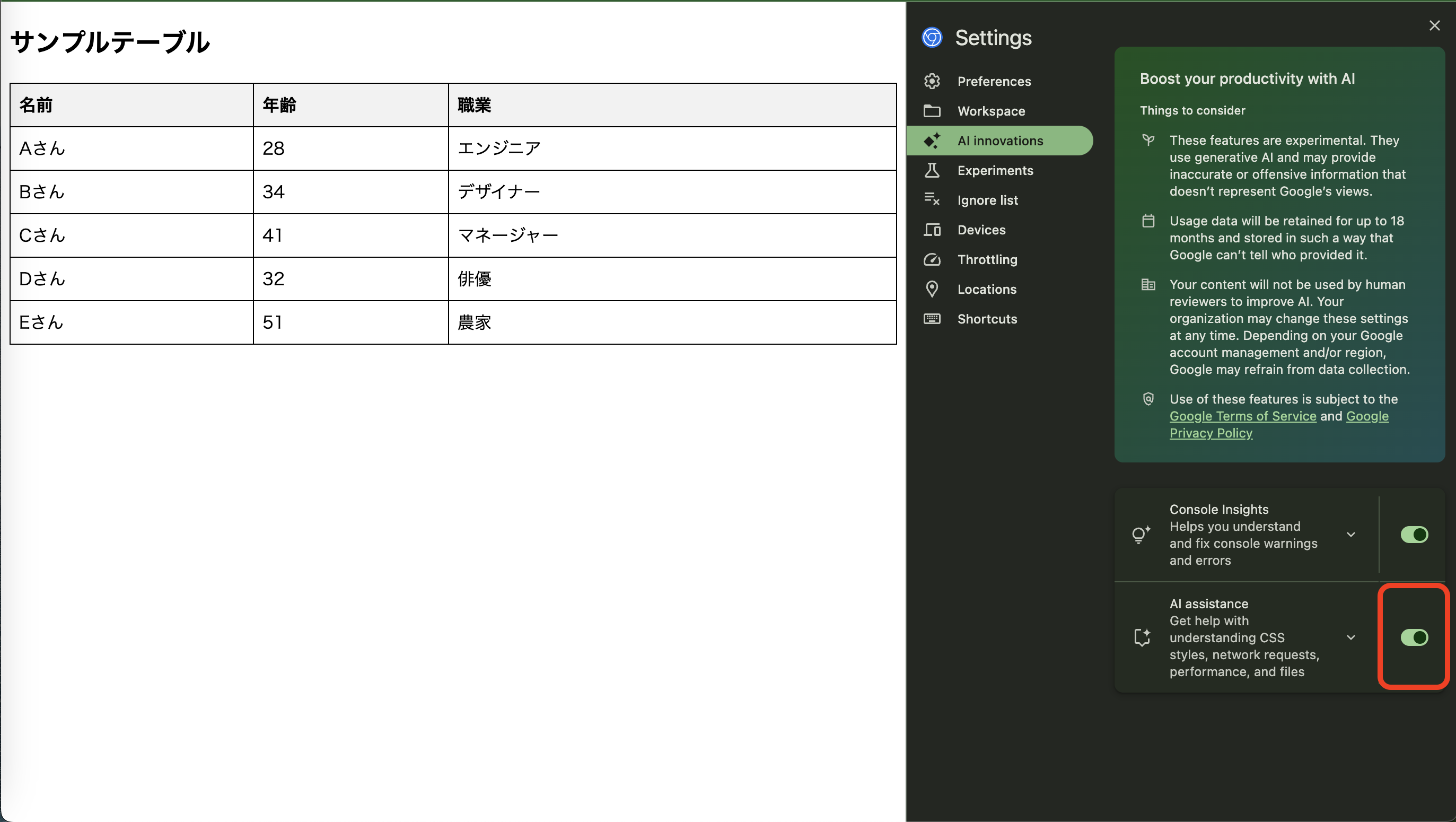
Task: Open Preferences via the gear icon
Action: point(933,81)
